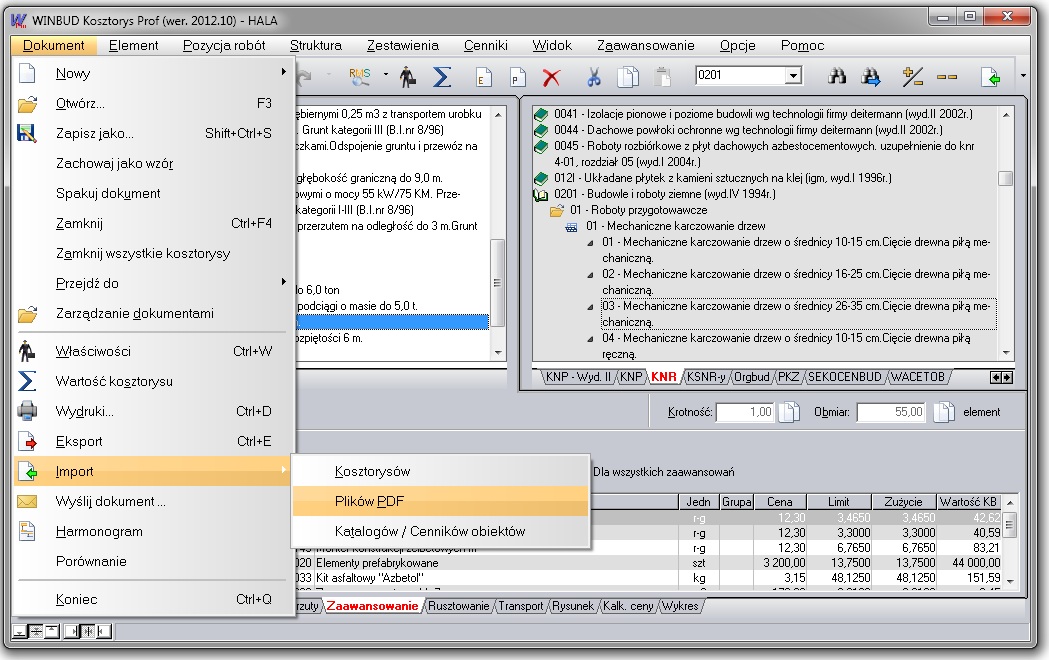1049x660 pixels.
Task: Select Plików PDF from Import submenu
Action: [x=370, y=501]
